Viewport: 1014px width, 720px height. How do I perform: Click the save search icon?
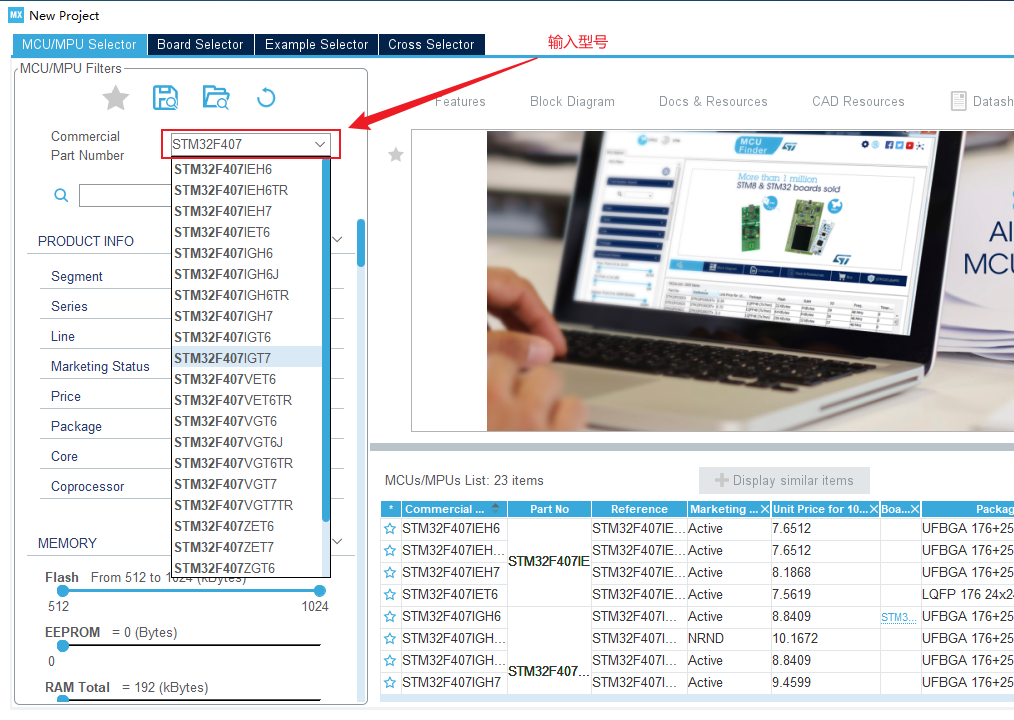[165, 98]
